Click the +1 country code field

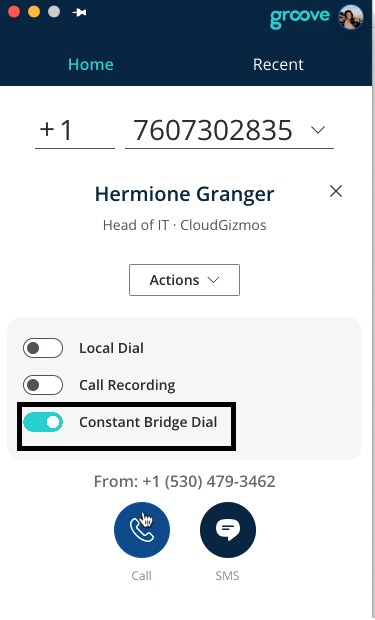[75, 130]
